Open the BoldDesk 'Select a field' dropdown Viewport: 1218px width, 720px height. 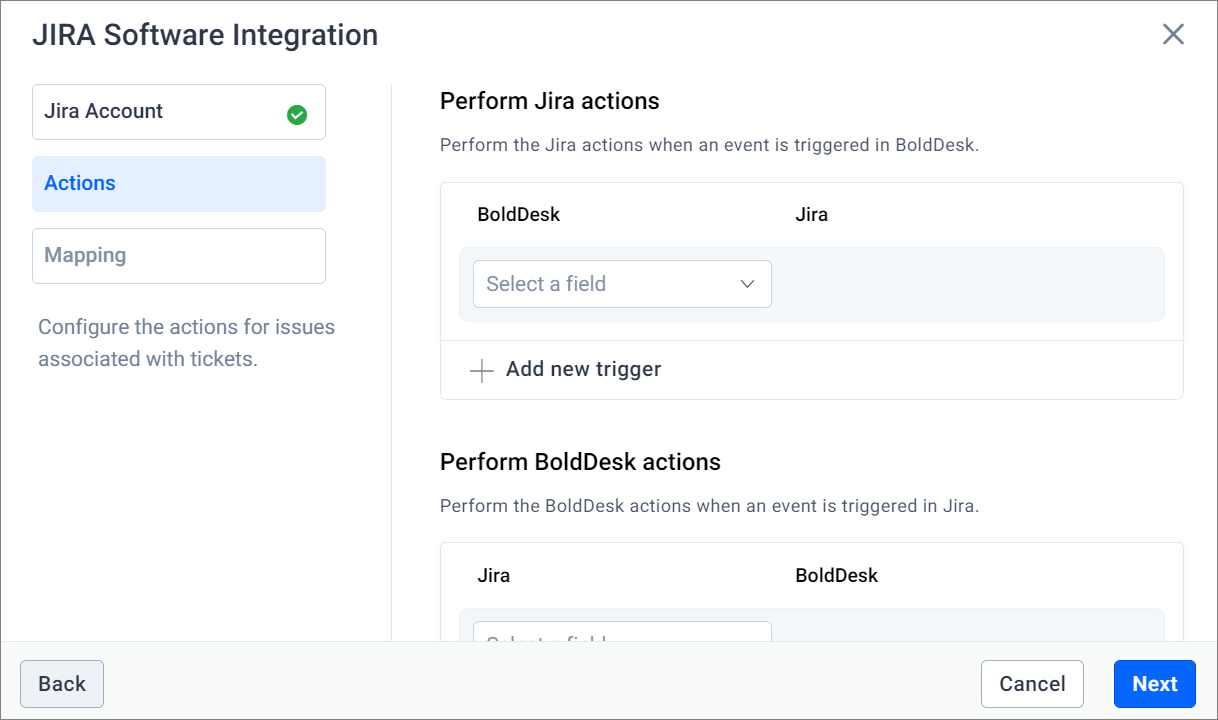coord(622,284)
